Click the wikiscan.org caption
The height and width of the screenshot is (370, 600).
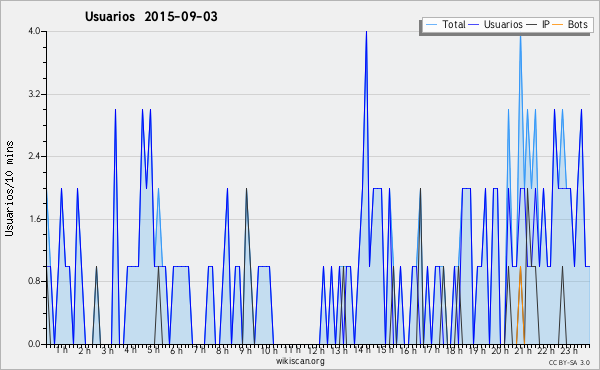point(300,360)
